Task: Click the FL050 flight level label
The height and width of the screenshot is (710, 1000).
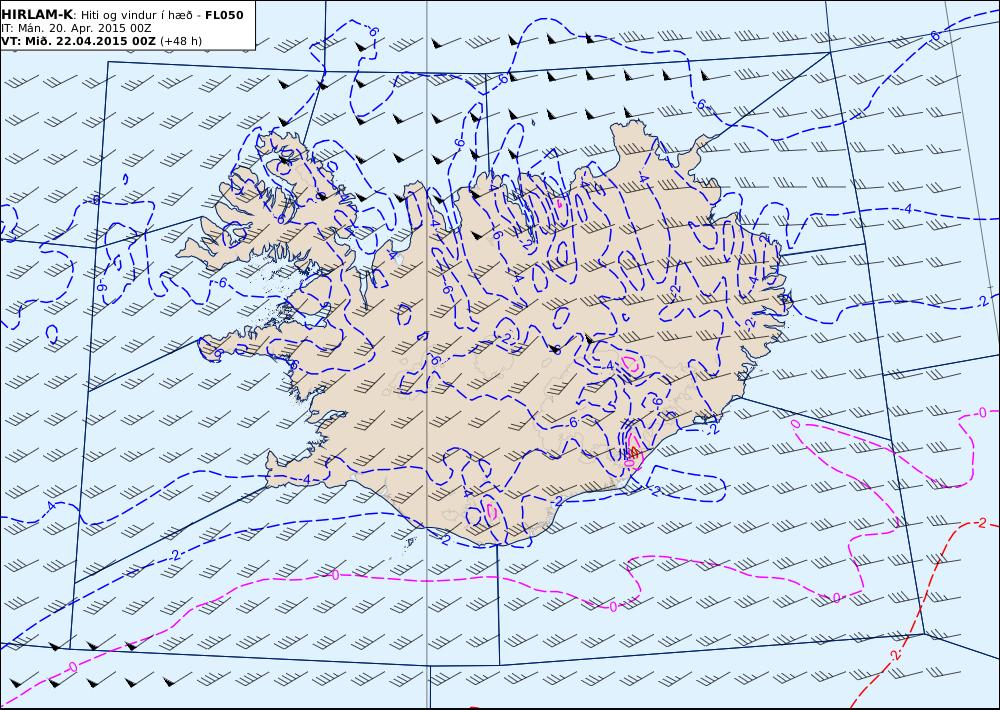Action: pyautogui.click(x=224, y=15)
